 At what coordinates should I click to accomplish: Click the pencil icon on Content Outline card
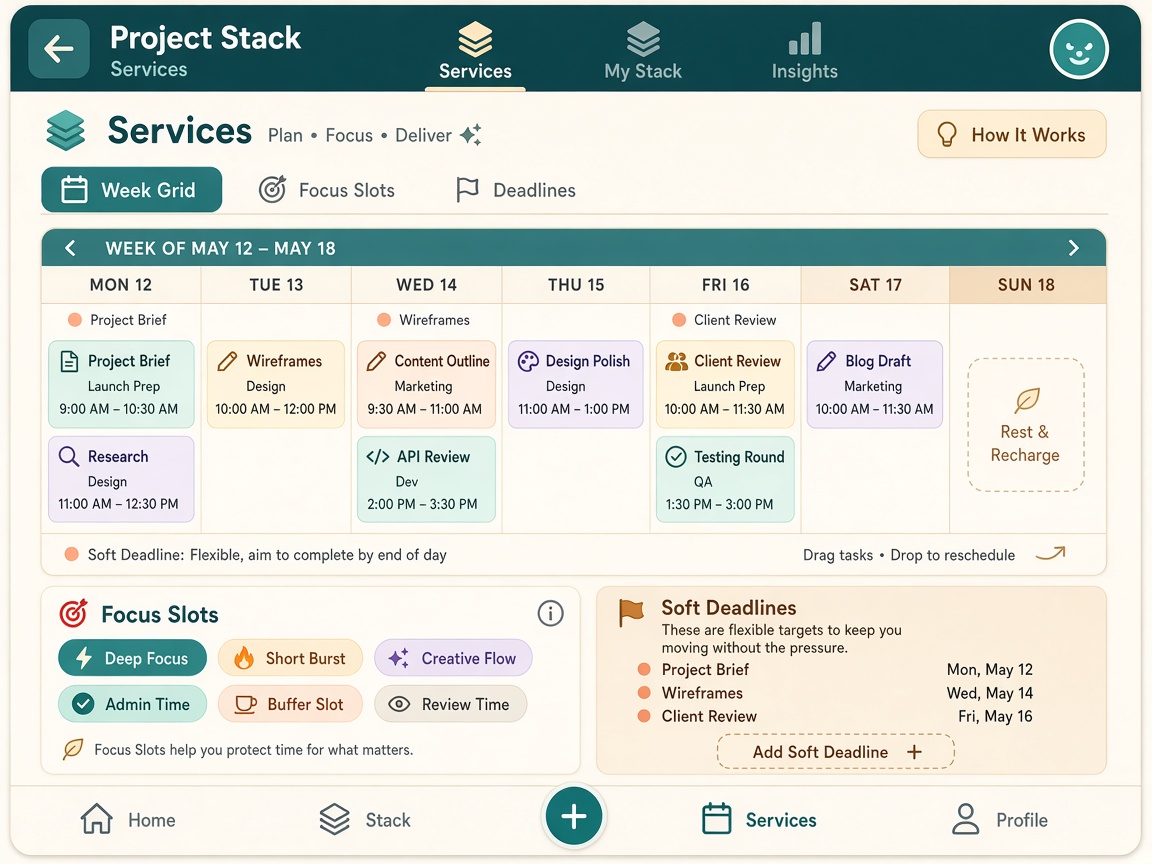pos(376,361)
